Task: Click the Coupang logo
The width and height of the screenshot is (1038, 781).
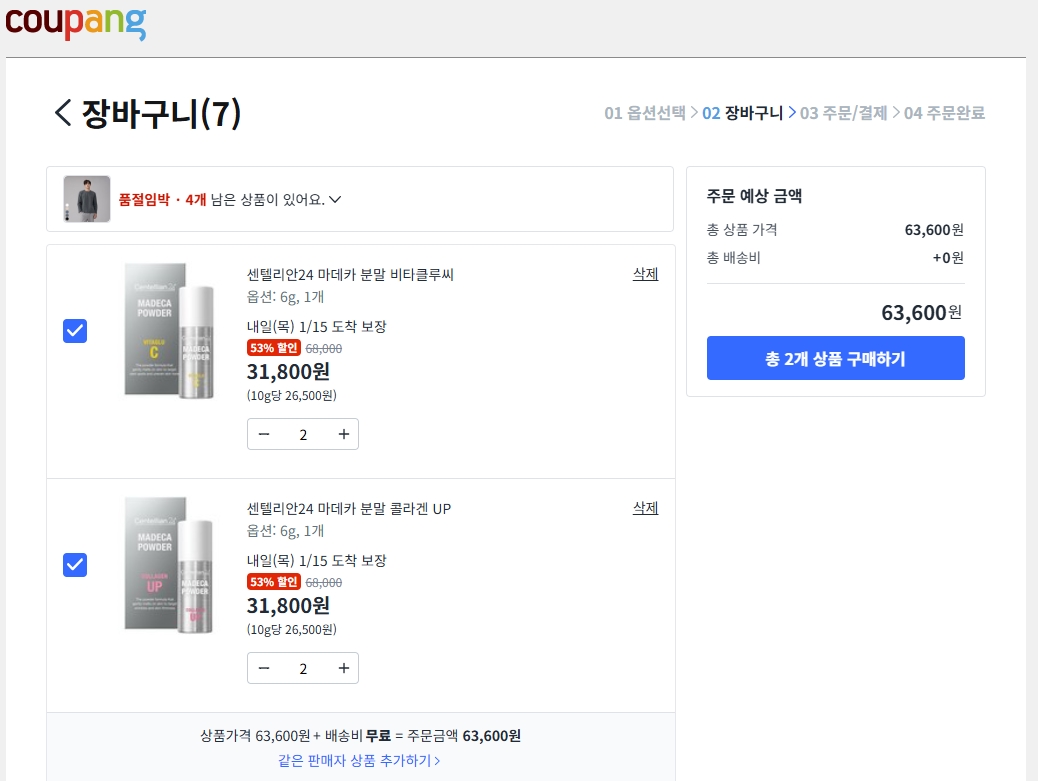Action: click(76, 23)
